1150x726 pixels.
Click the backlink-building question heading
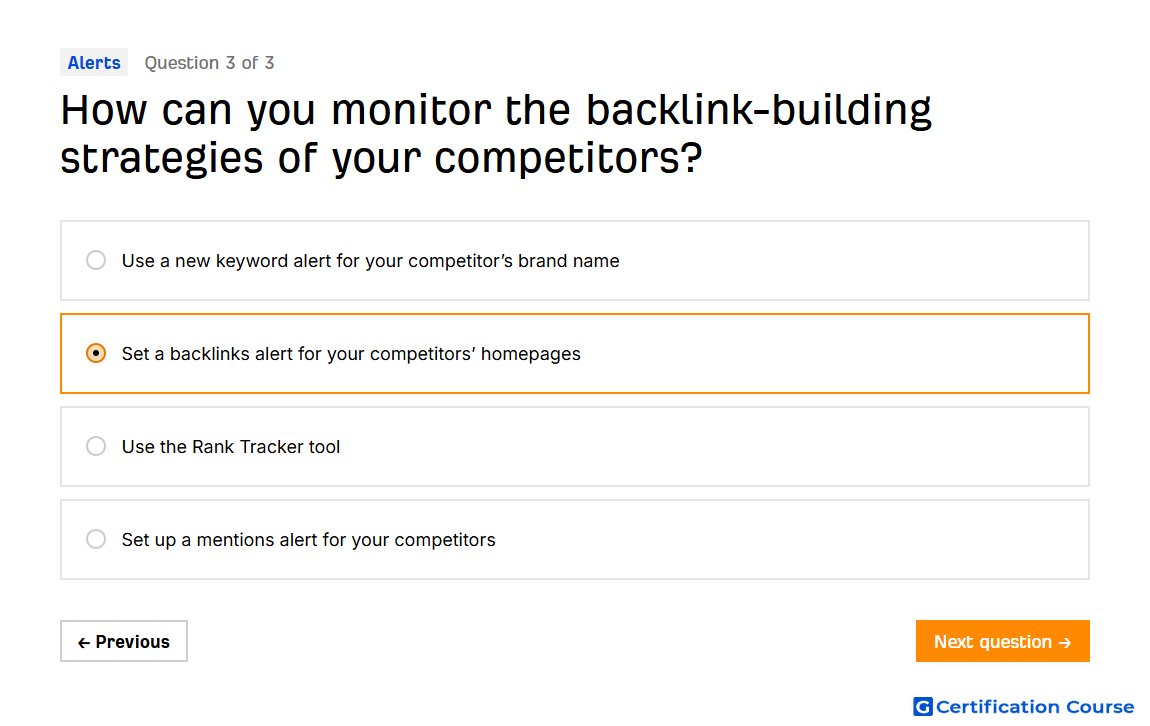point(496,134)
